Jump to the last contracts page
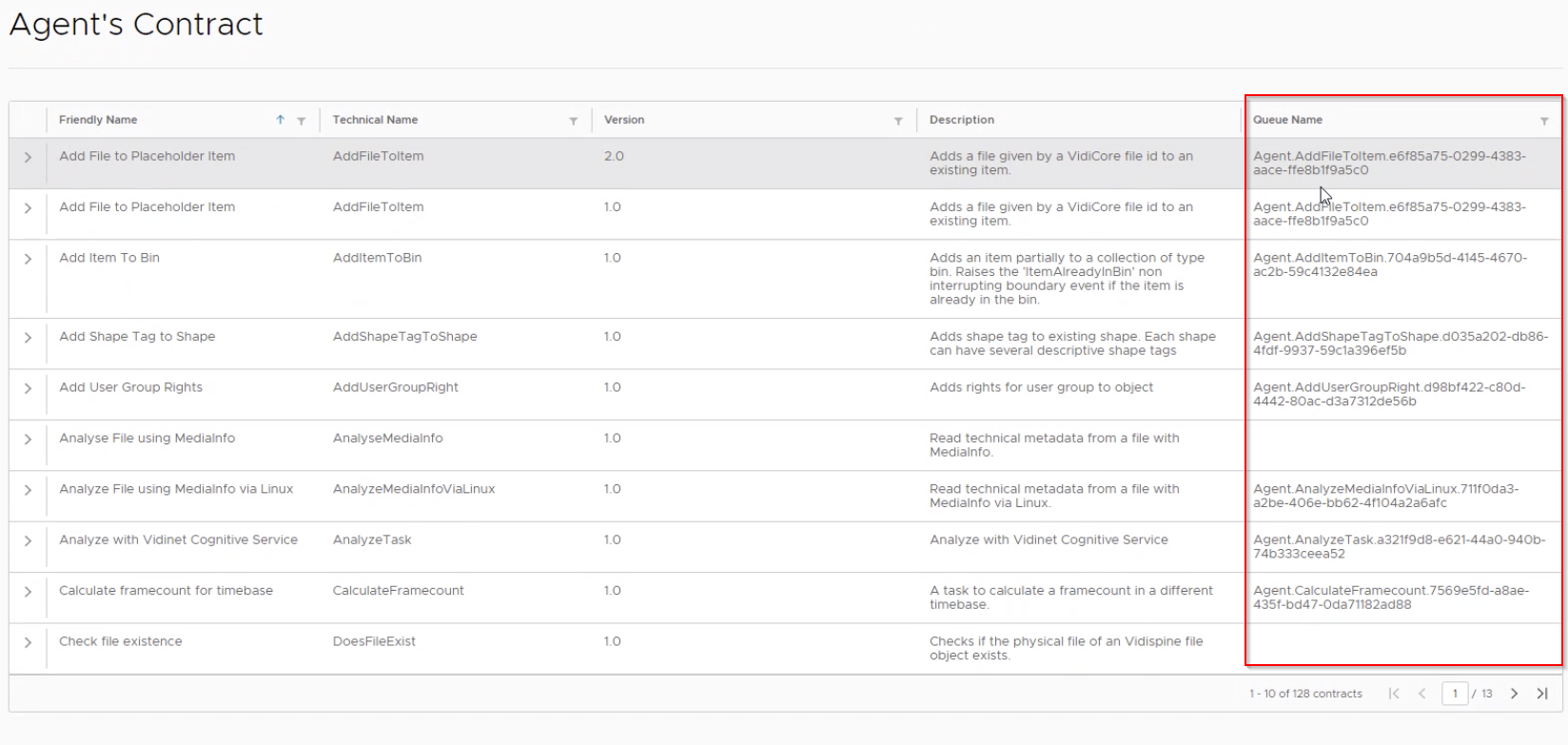Viewport: 1568px width, 745px height. point(1542,694)
